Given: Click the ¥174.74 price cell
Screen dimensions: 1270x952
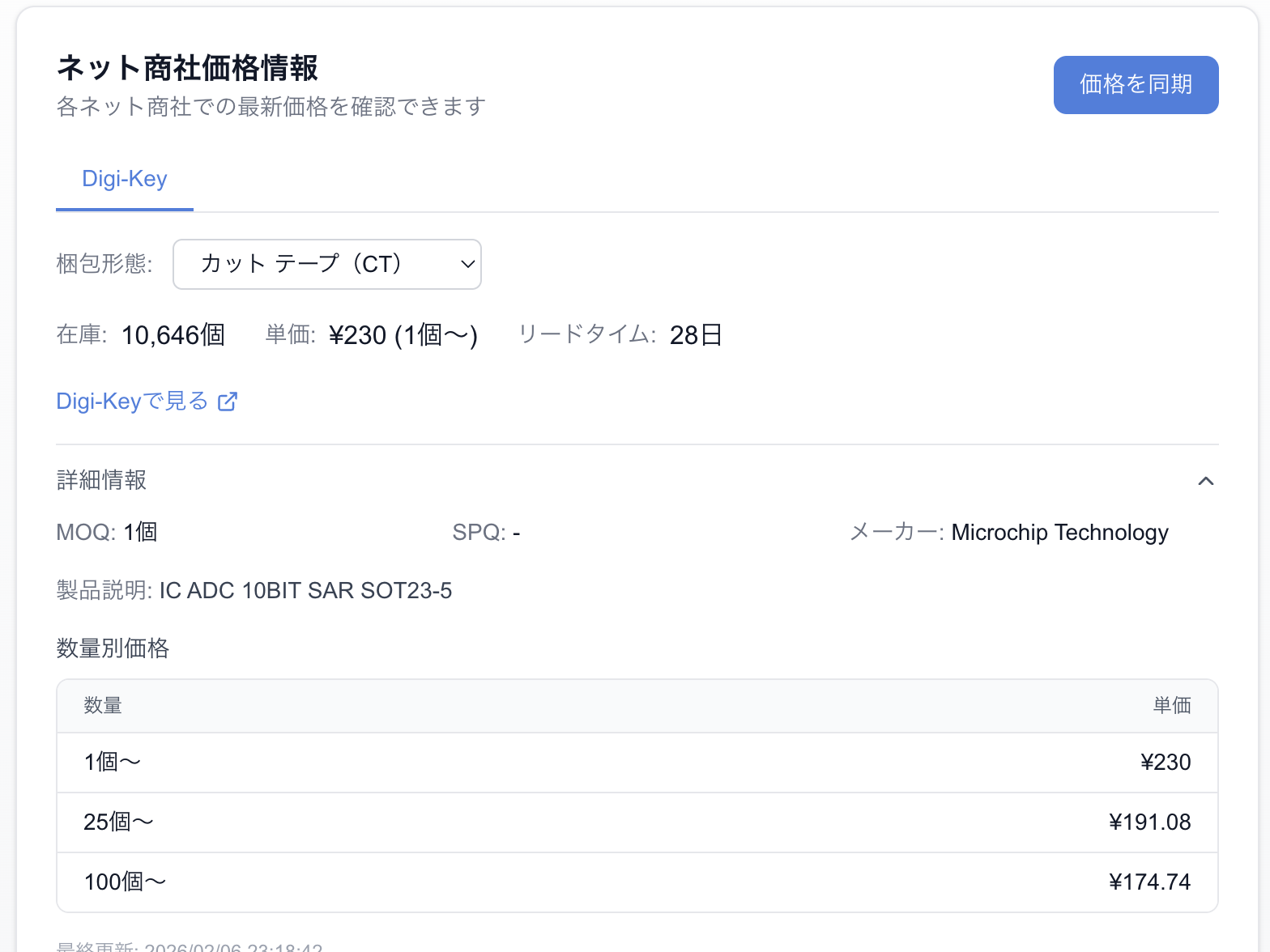Looking at the screenshot, I should (x=1149, y=882).
